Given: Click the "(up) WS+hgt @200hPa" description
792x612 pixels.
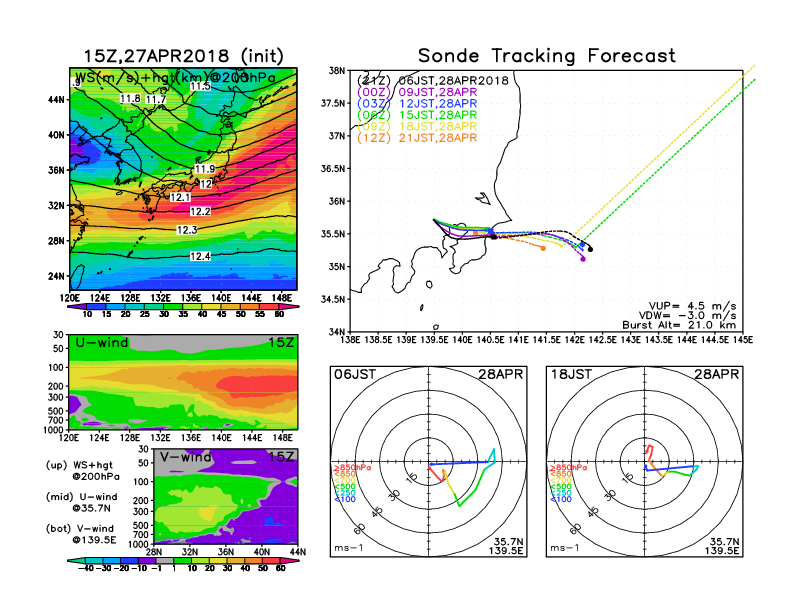Looking at the screenshot, I should (82, 471).
